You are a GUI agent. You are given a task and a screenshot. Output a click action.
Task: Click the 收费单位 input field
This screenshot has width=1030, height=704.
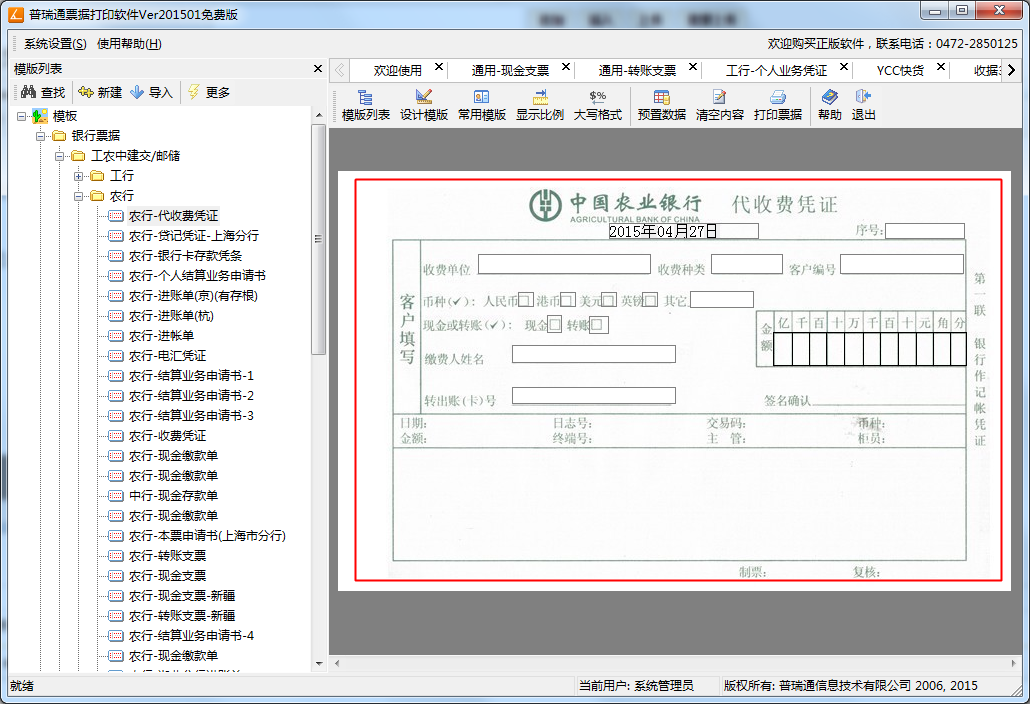point(564,264)
